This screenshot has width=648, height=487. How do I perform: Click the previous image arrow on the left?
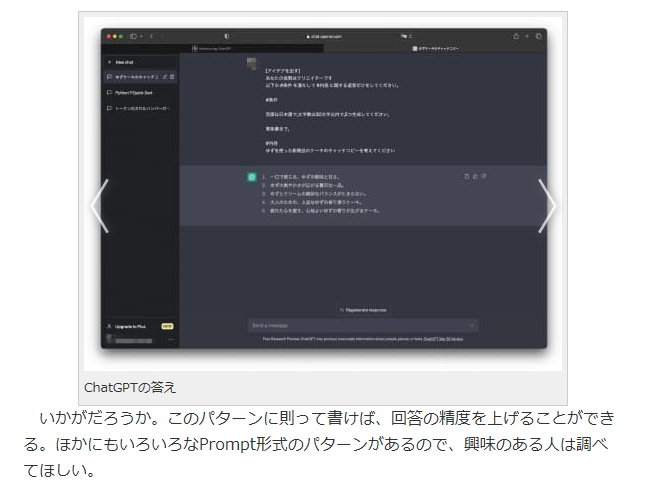pyautogui.click(x=99, y=206)
